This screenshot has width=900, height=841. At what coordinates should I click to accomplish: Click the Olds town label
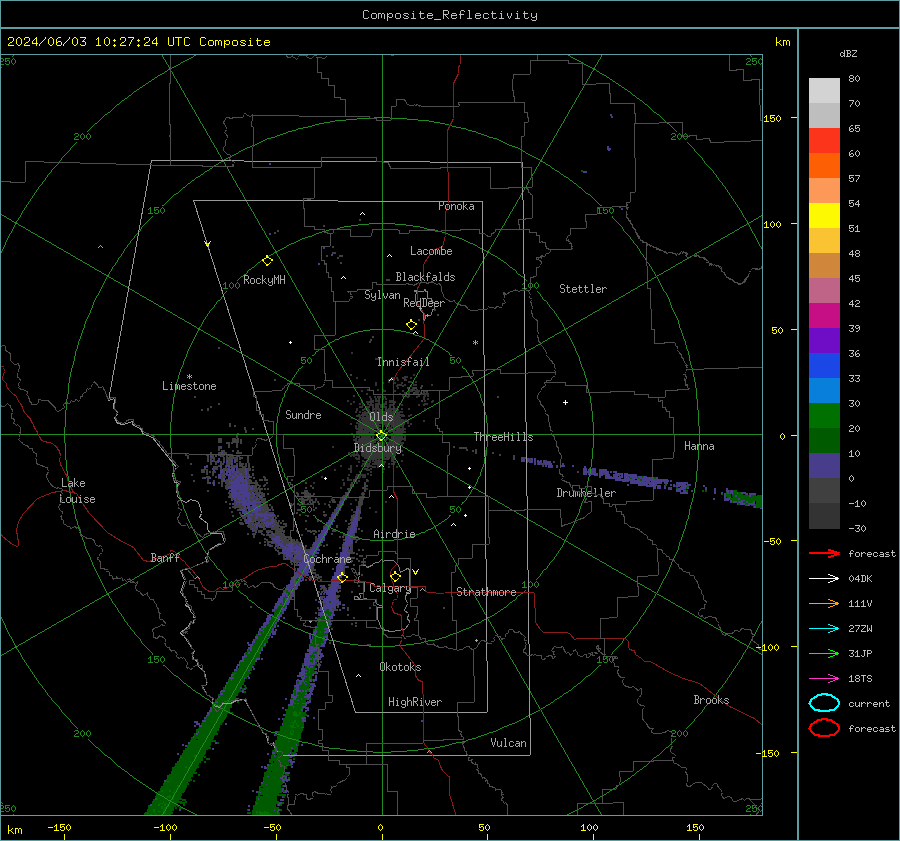tap(381, 417)
